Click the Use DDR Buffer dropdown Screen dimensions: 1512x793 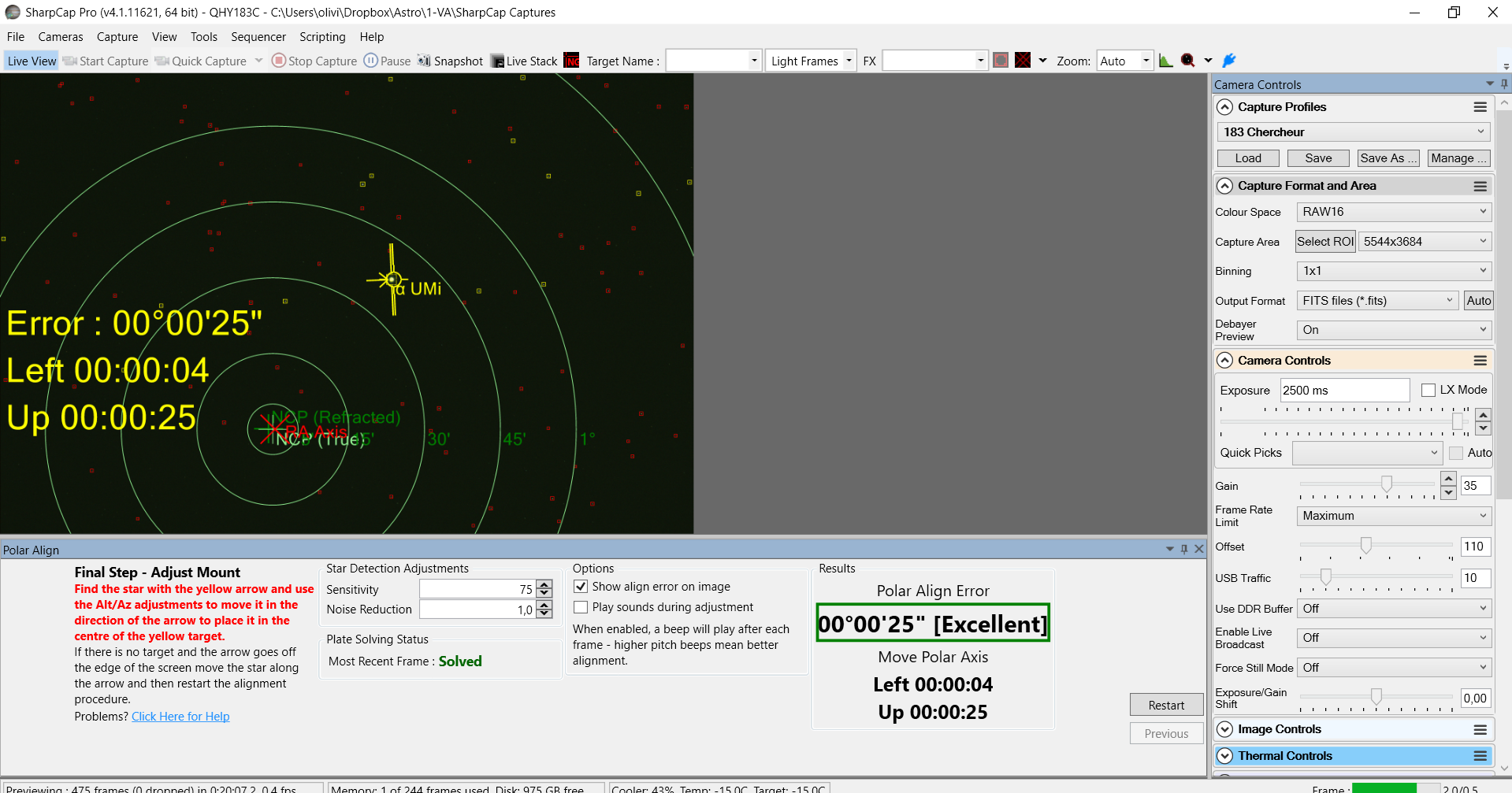(x=1393, y=609)
